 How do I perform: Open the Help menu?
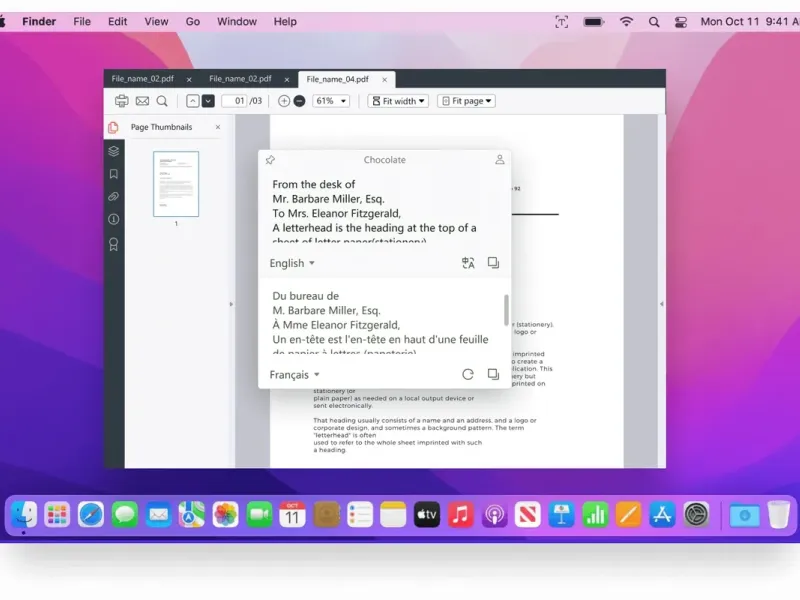tap(285, 22)
